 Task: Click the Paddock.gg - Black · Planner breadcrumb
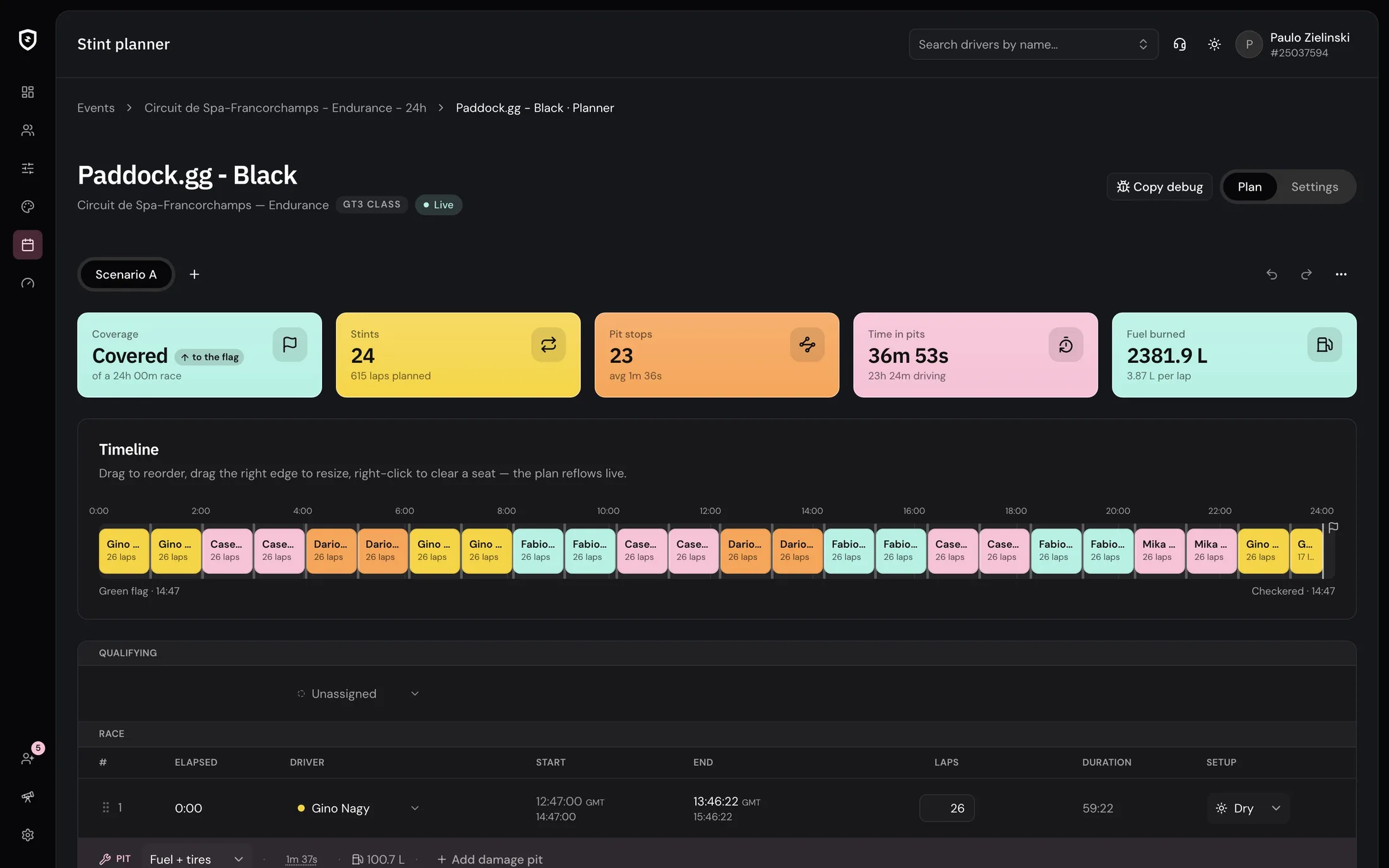[535, 108]
